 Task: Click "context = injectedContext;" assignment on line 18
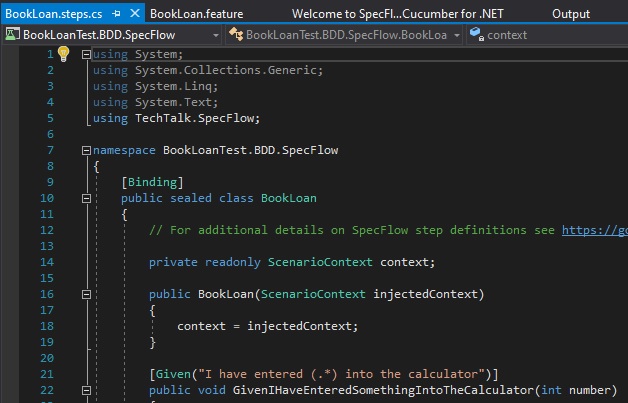(x=268, y=326)
